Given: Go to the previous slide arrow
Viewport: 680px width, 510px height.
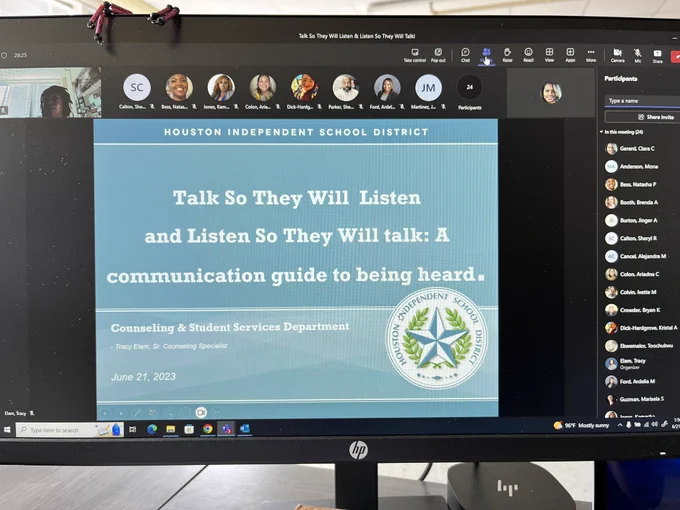Looking at the screenshot, I should [x=105, y=413].
